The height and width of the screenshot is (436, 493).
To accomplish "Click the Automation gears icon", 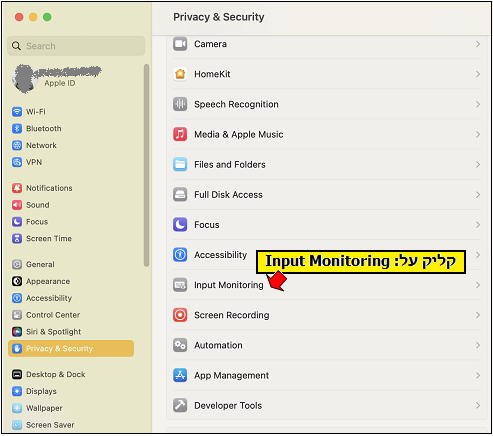I will point(180,345).
